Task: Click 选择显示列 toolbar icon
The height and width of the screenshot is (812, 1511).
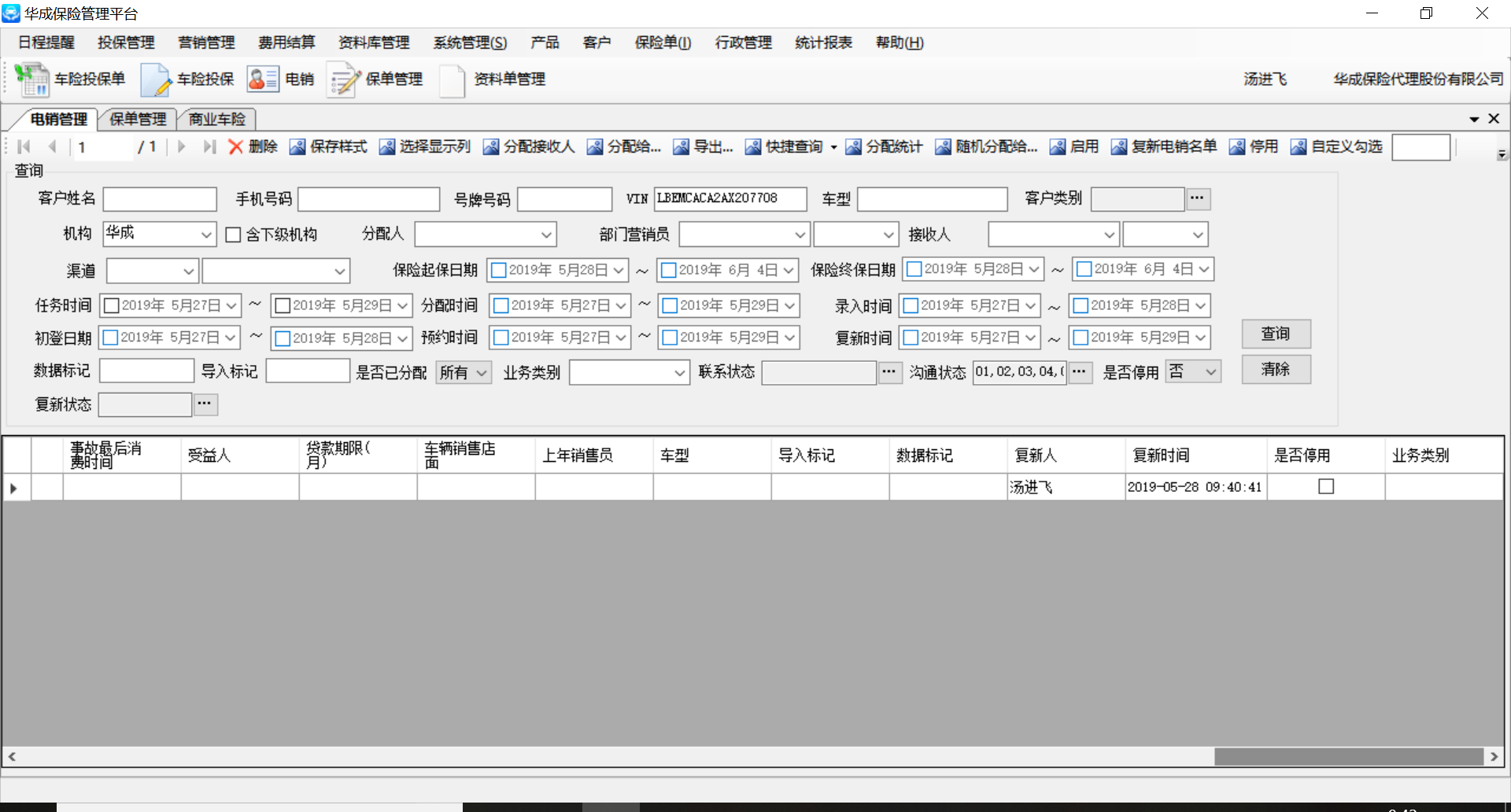Action: click(x=387, y=147)
